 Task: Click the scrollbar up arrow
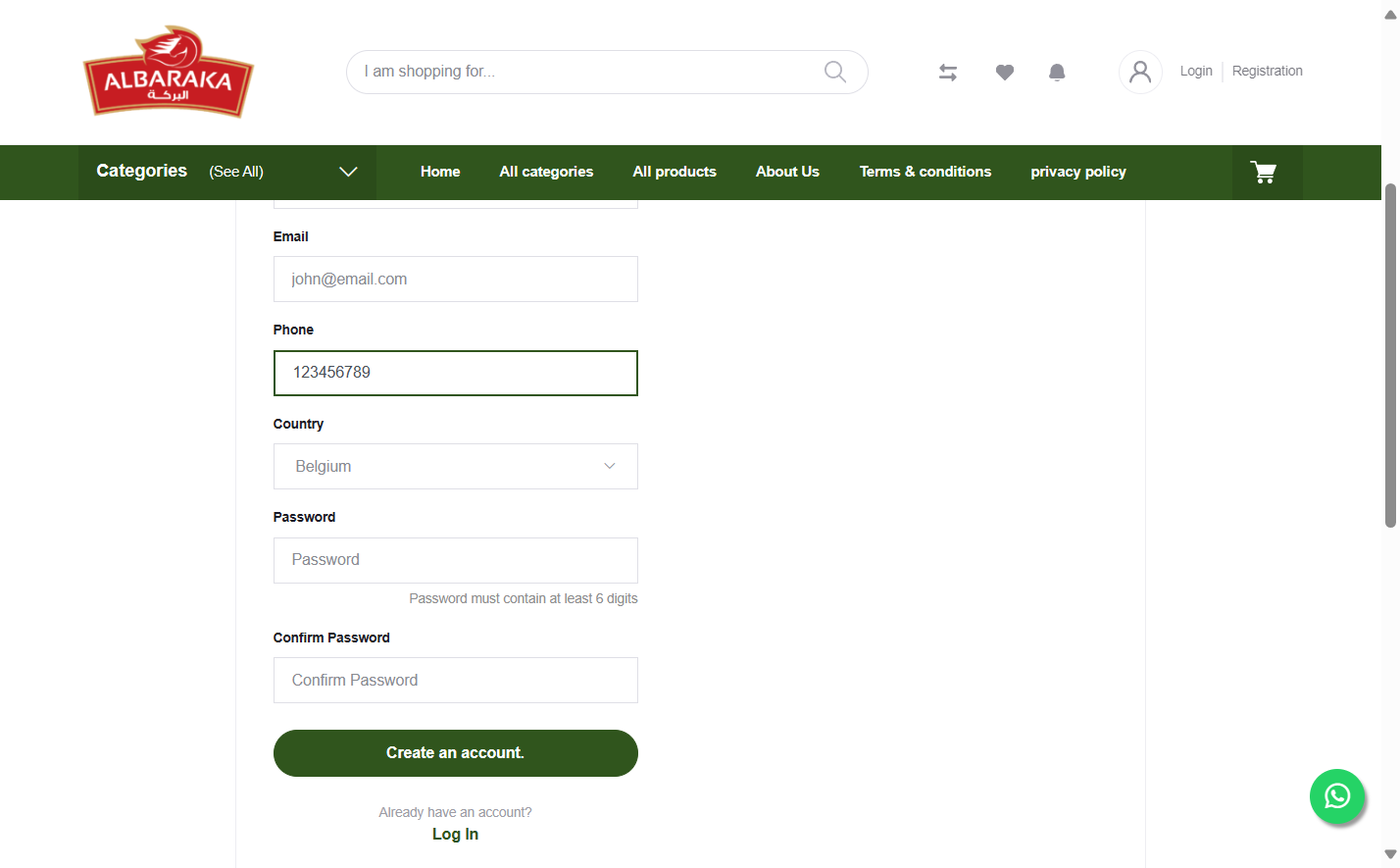[1390, 13]
